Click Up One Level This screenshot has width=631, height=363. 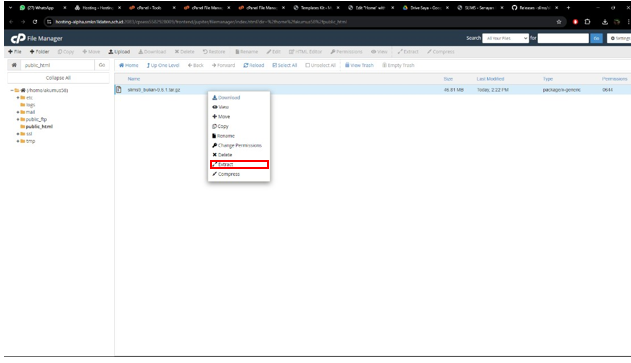tap(163, 65)
